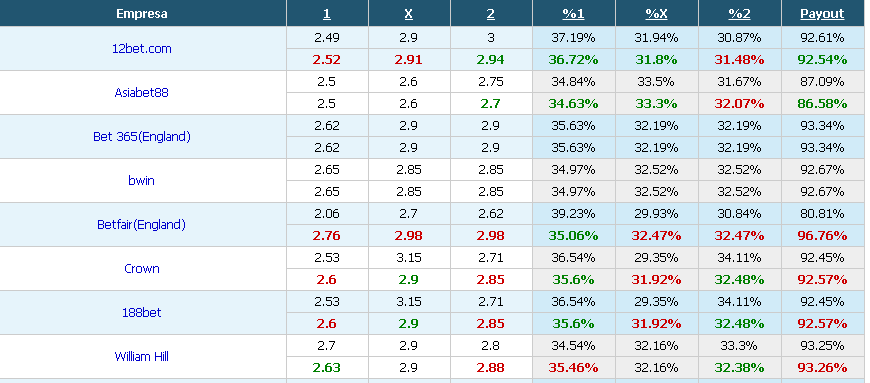
Task: Open the 12bet.com bookmaker link
Action: pyautogui.click(x=141, y=48)
